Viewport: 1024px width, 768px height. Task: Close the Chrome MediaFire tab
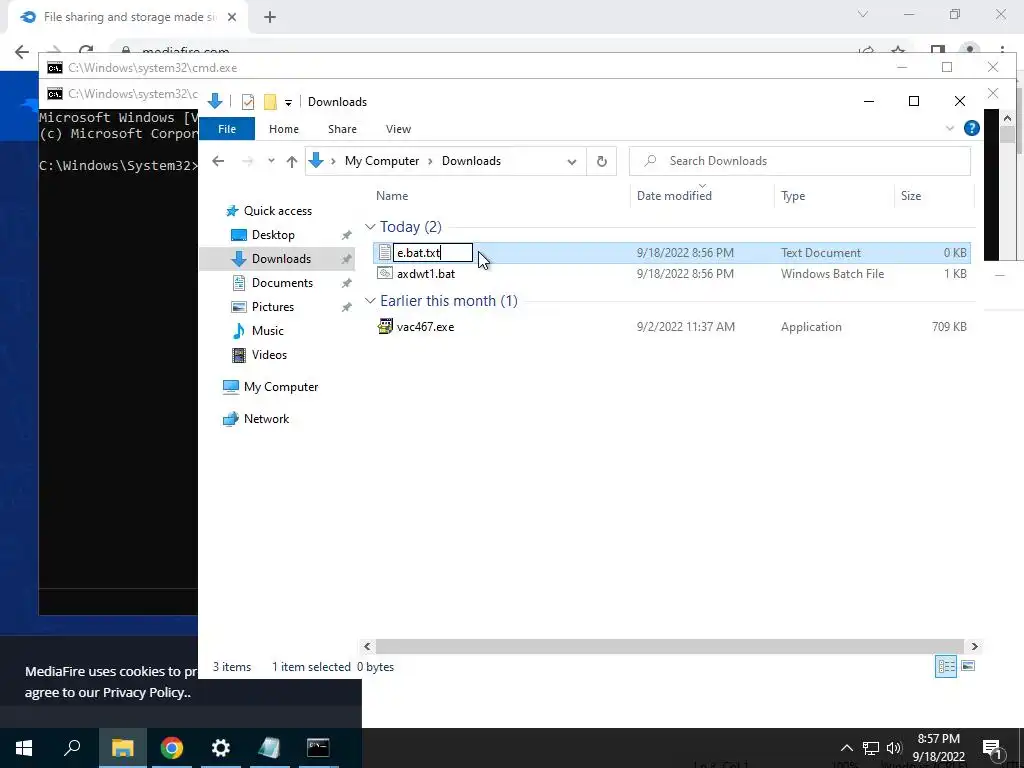coord(232,18)
